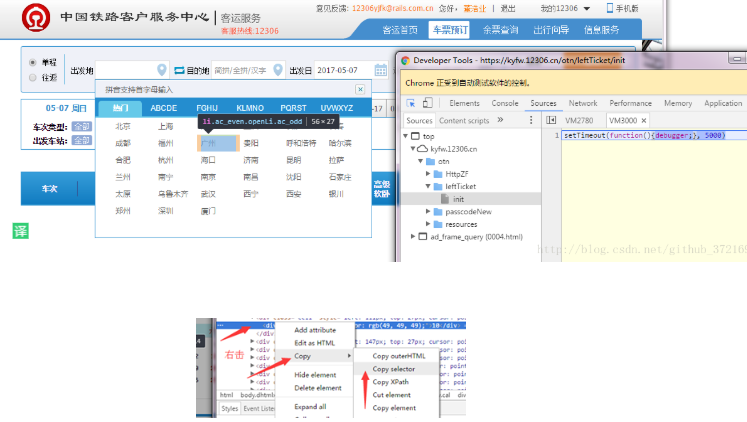Click Copy selector in context submenu
Screen dimensions: 747x422
pos(396,369)
